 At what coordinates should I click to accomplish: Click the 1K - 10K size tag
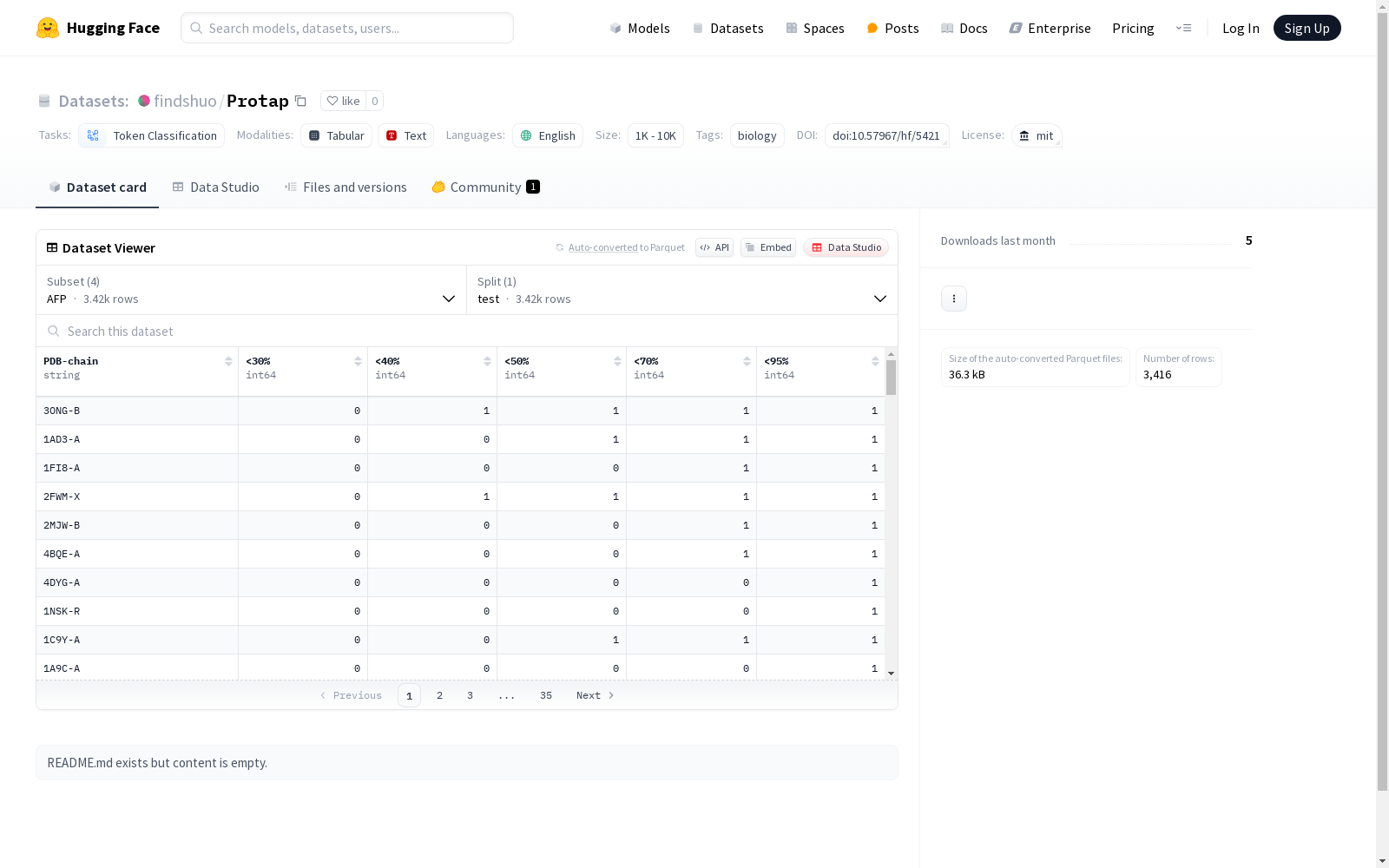coord(655,135)
